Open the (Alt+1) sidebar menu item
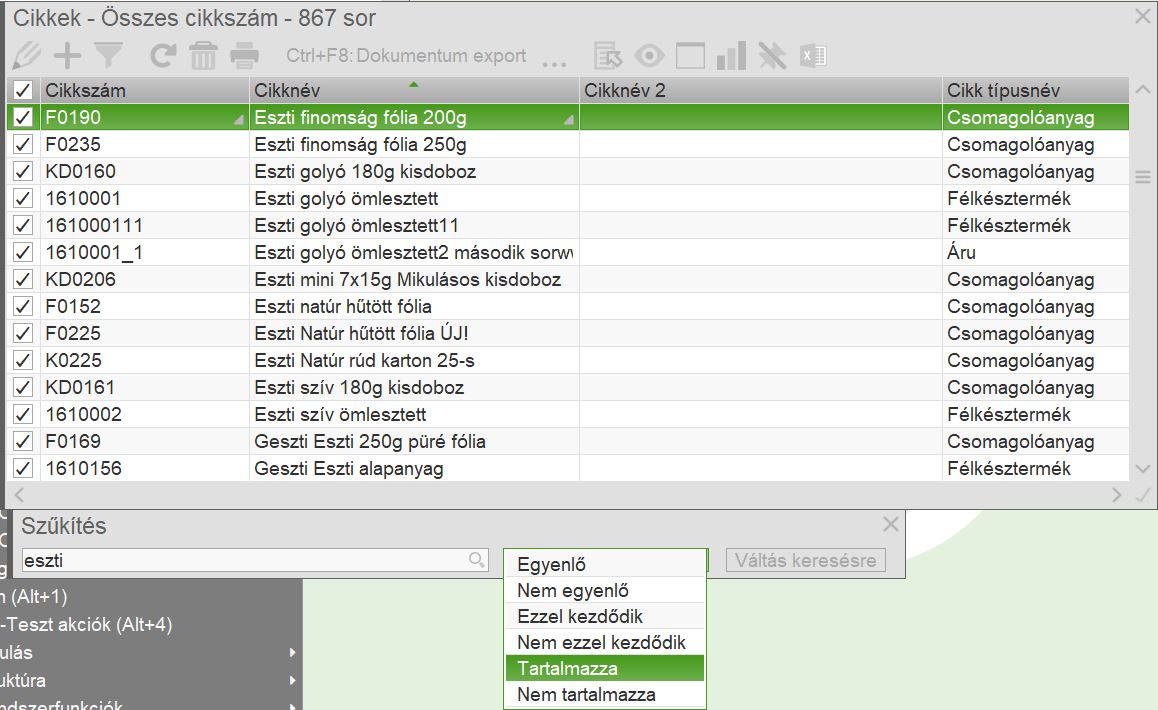Image resolution: width=1158 pixels, height=710 pixels. click(34, 596)
